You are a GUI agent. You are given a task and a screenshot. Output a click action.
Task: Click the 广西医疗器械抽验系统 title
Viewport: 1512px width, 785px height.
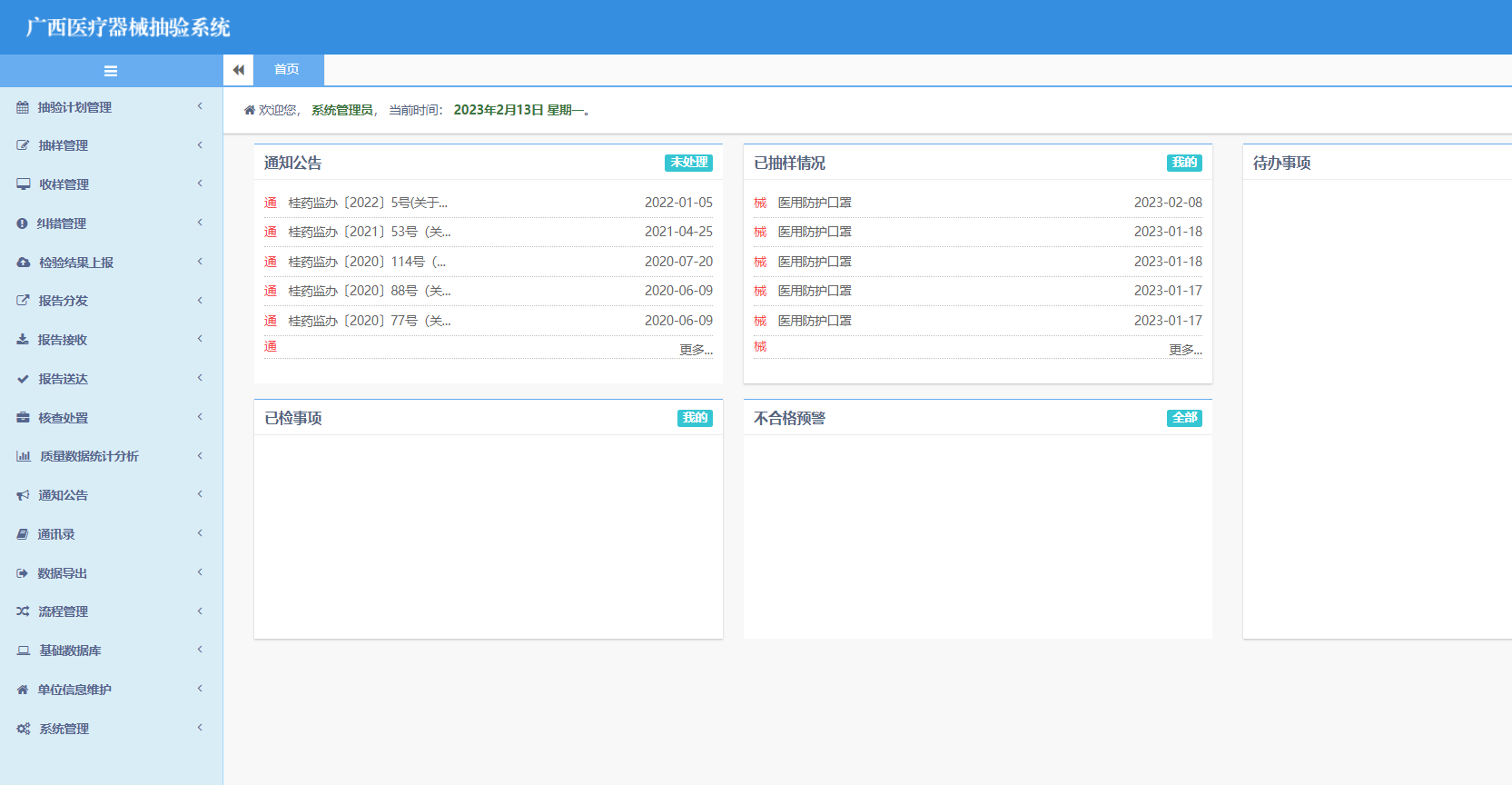[x=128, y=27]
